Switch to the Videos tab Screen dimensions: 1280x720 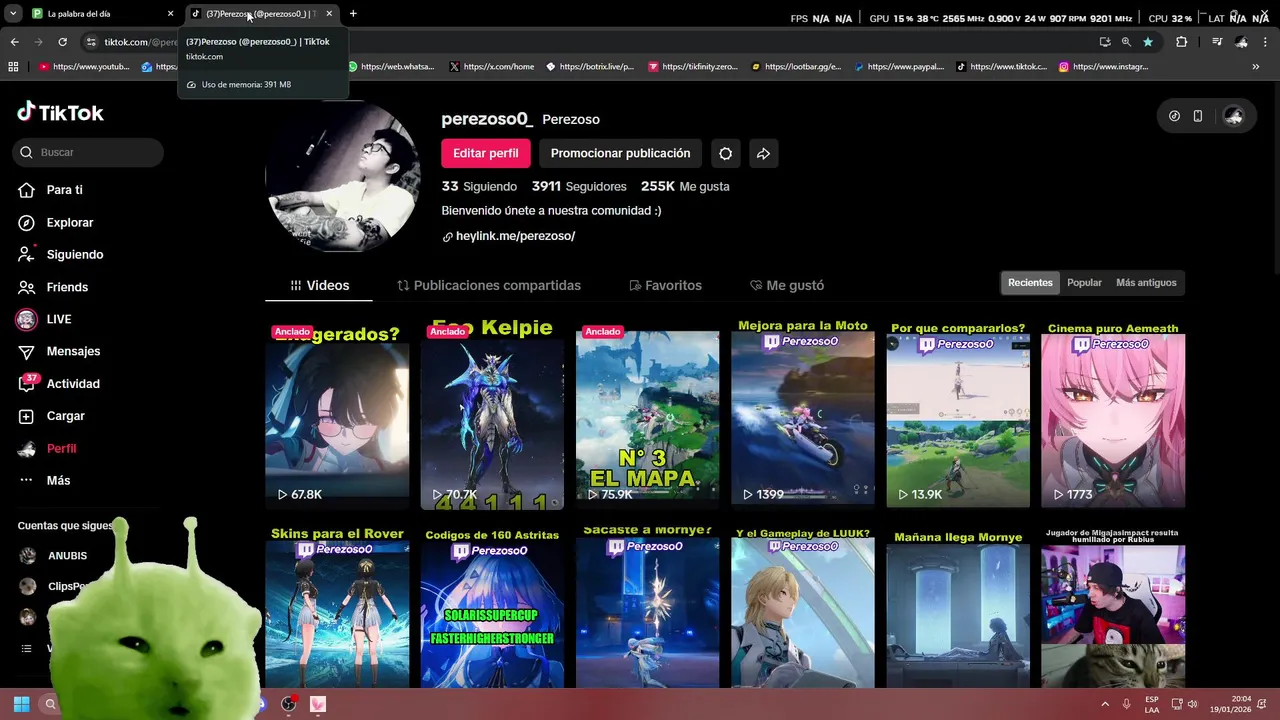(x=319, y=285)
